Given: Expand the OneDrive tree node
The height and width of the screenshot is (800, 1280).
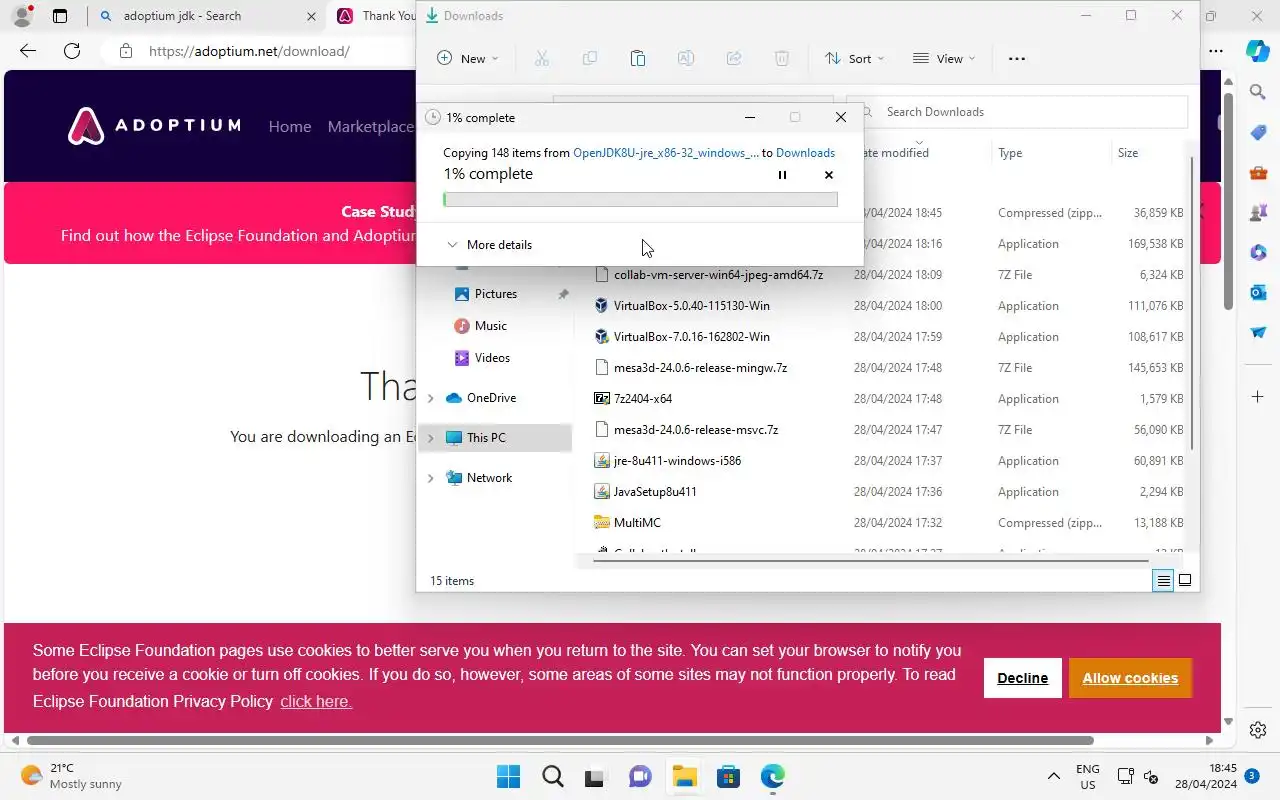Looking at the screenshot, I should tap(431, 398).
